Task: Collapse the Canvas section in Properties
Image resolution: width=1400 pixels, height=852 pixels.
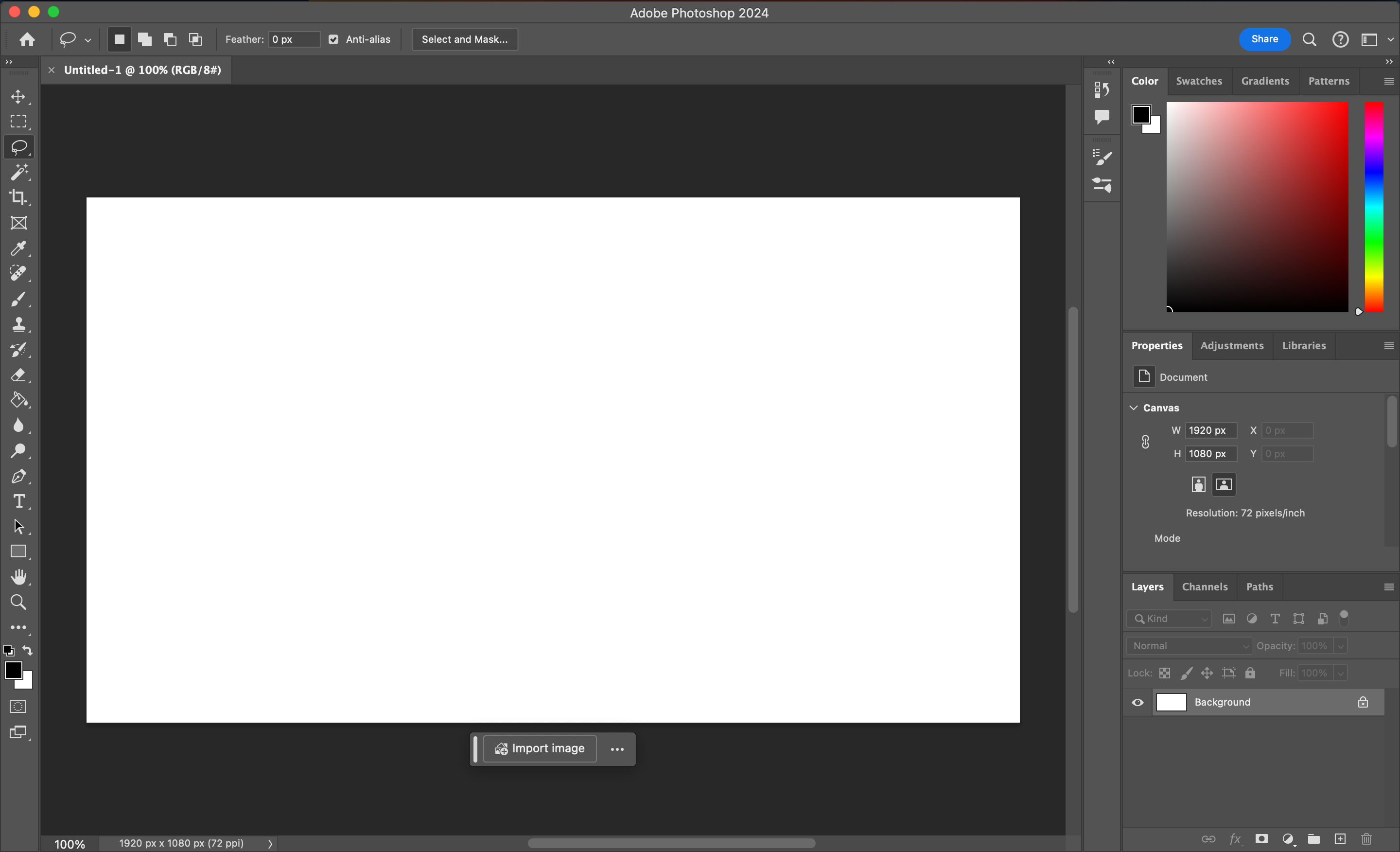Action: 1133,408
